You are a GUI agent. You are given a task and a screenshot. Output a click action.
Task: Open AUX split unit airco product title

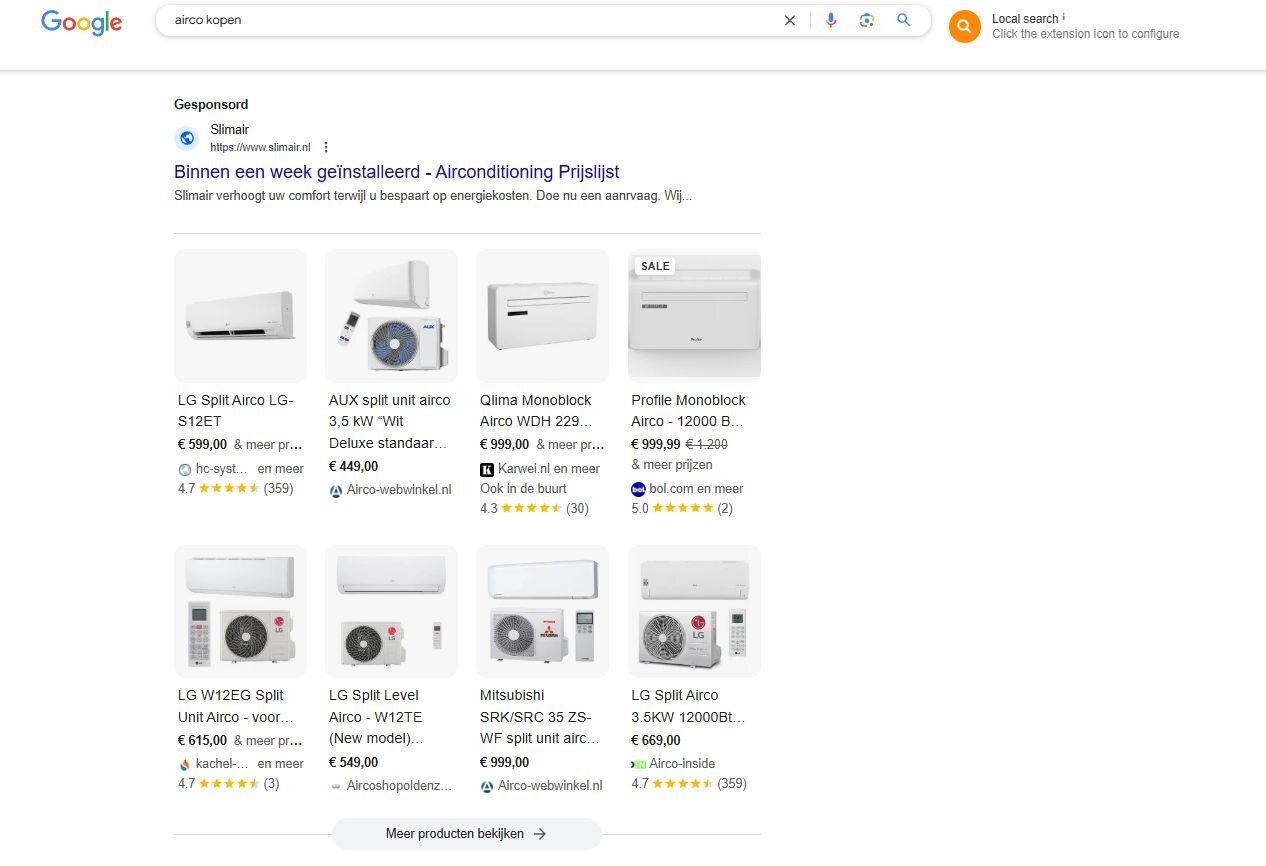tap(390, 421)
